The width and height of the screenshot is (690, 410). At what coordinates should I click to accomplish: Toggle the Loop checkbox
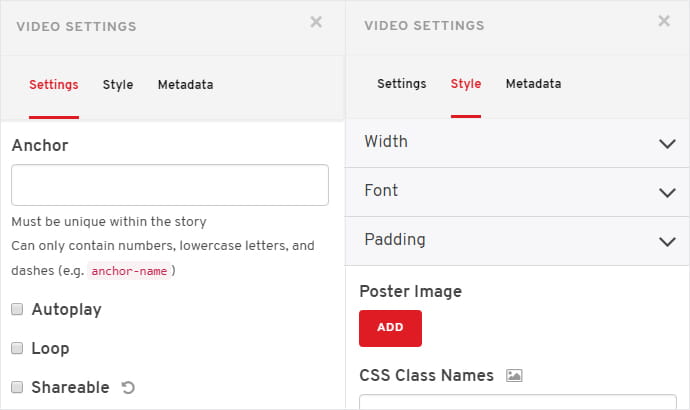pyautogui.click(x=17, y=348)
